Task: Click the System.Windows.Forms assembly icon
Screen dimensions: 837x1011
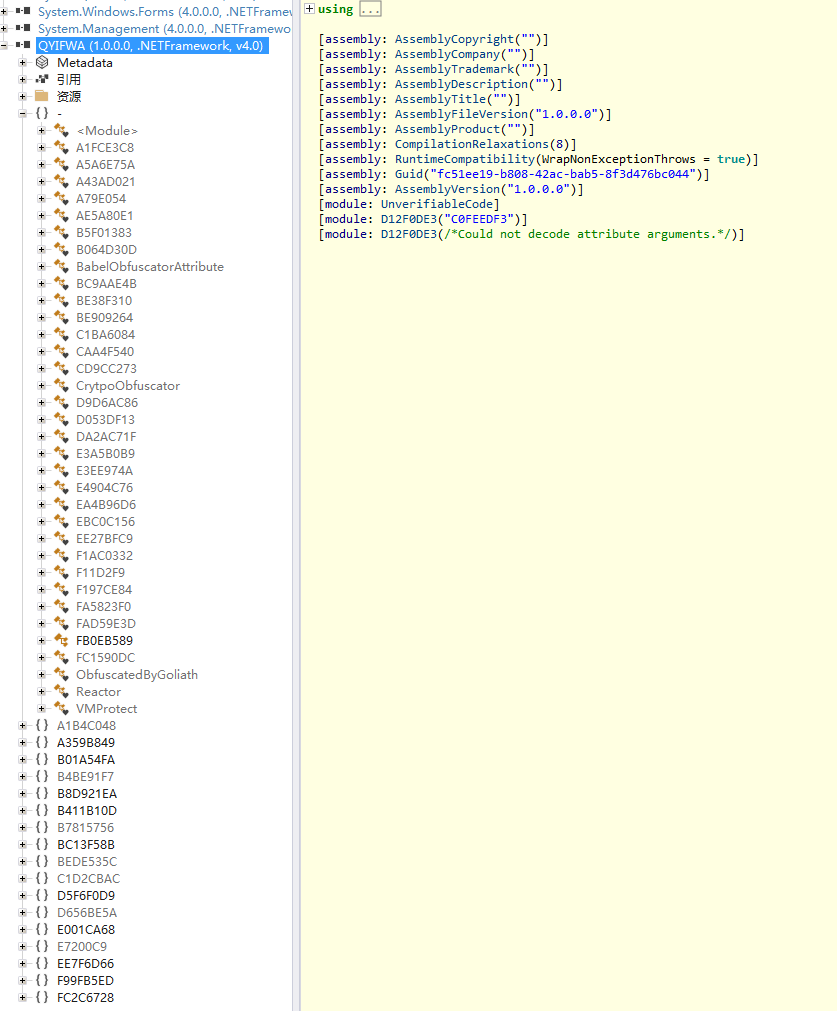Action: click(23, 11)
